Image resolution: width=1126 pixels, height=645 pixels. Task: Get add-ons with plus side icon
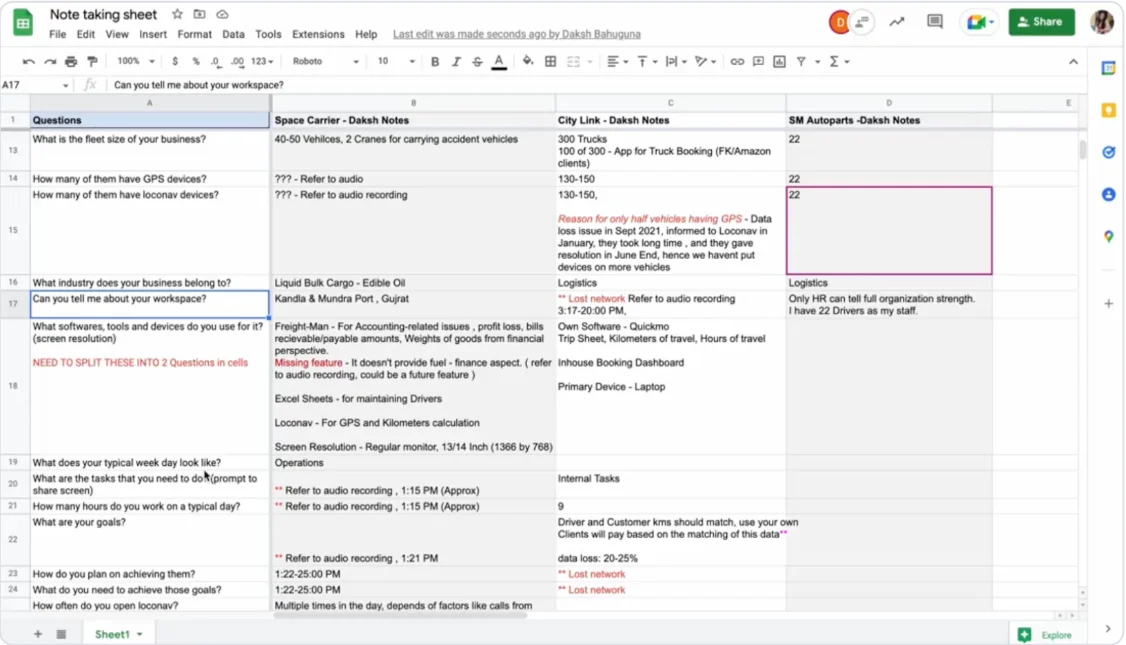point(1109,304)
